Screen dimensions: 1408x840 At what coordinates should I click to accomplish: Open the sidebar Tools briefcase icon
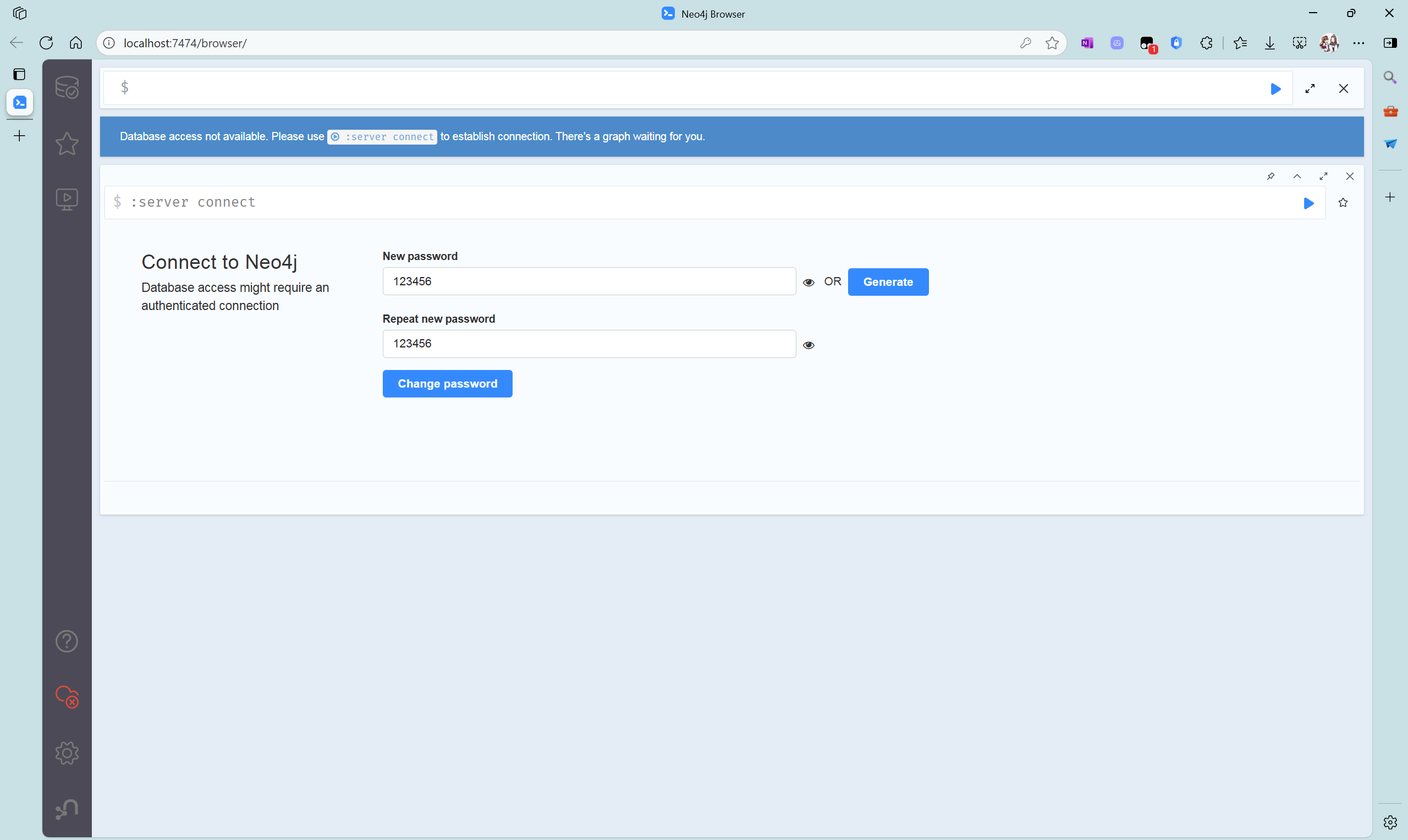tap(1390, 111)
